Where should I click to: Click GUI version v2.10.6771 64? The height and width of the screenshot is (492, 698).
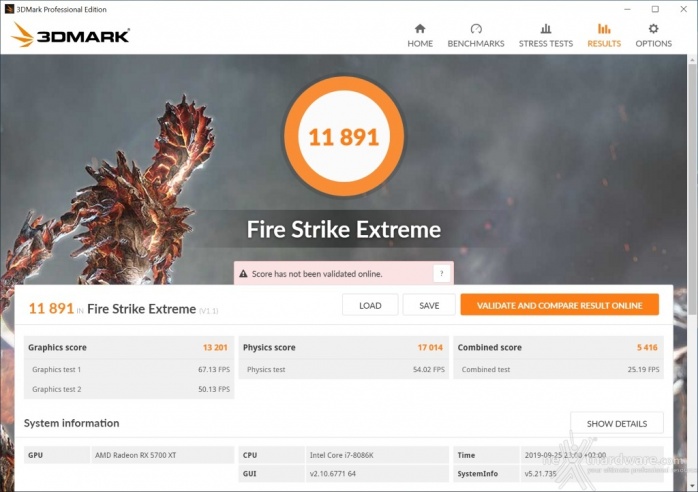(x=333, y=474)
